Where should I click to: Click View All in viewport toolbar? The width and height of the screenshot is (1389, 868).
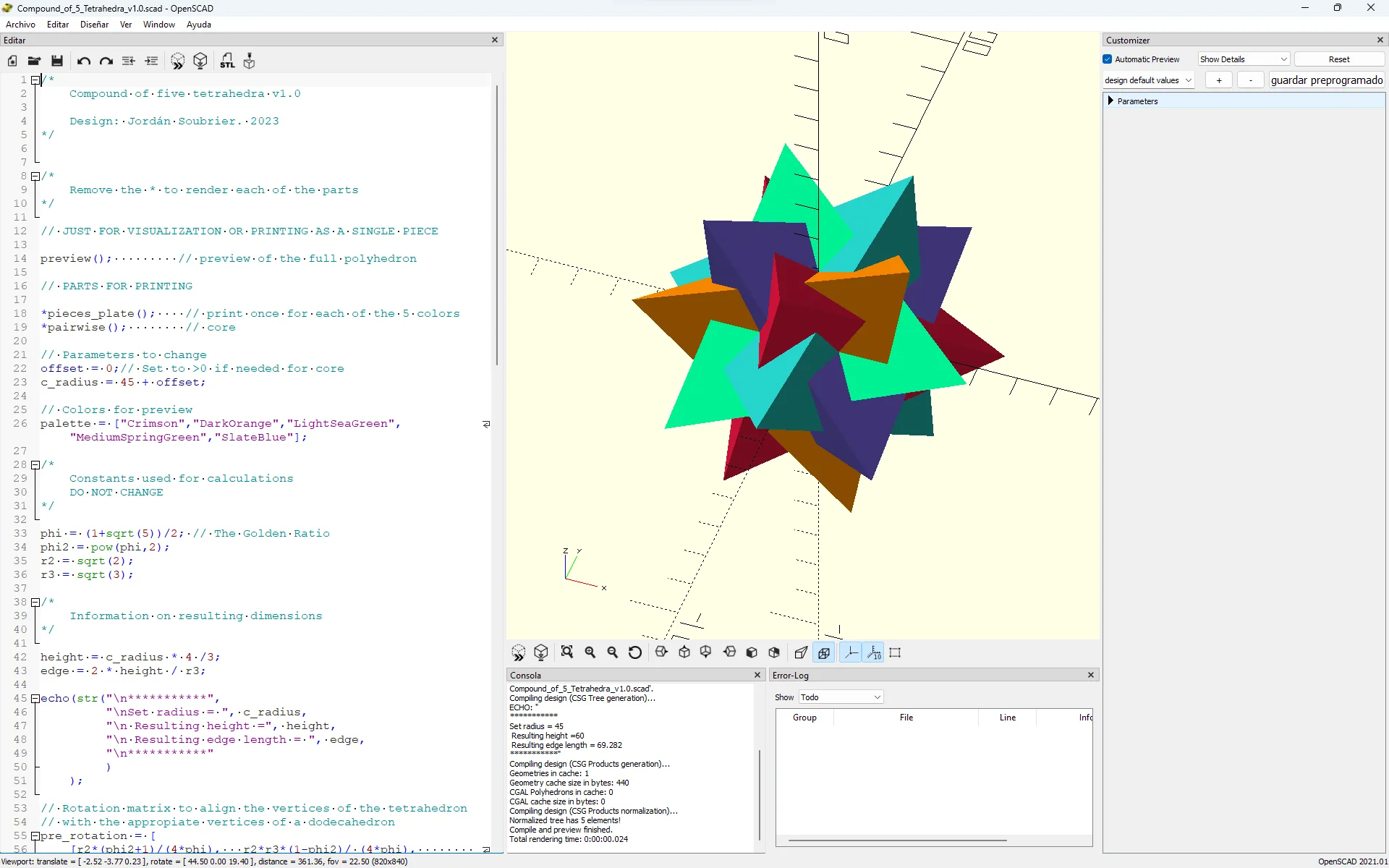pyautogui.click(x=567, y=652)
